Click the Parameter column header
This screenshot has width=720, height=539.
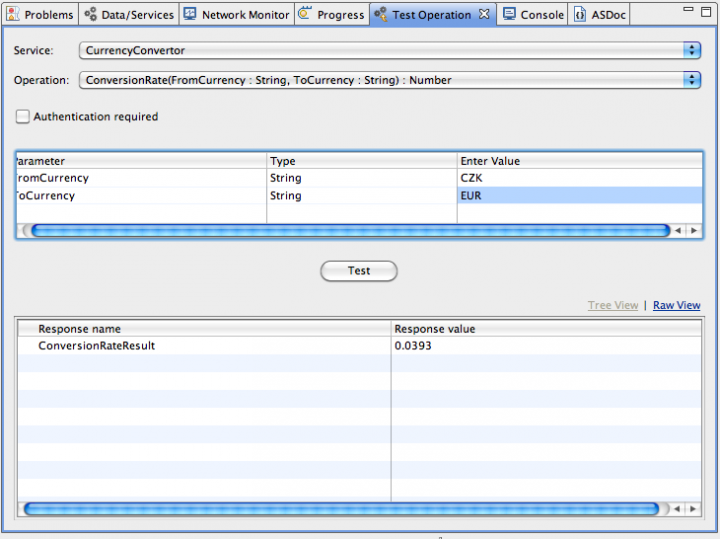[x=141, y=161]
